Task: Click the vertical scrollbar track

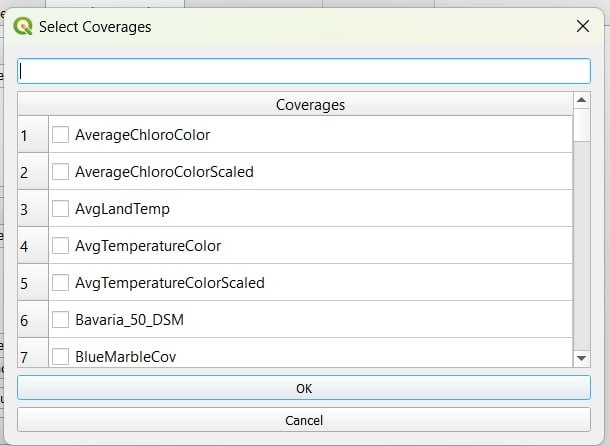Action: coord(582,250)
